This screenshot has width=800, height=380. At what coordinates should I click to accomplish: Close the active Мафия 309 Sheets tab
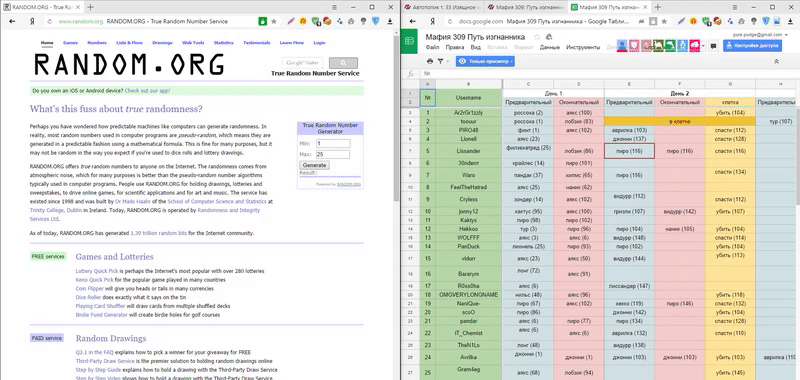[x=645, y=7]
